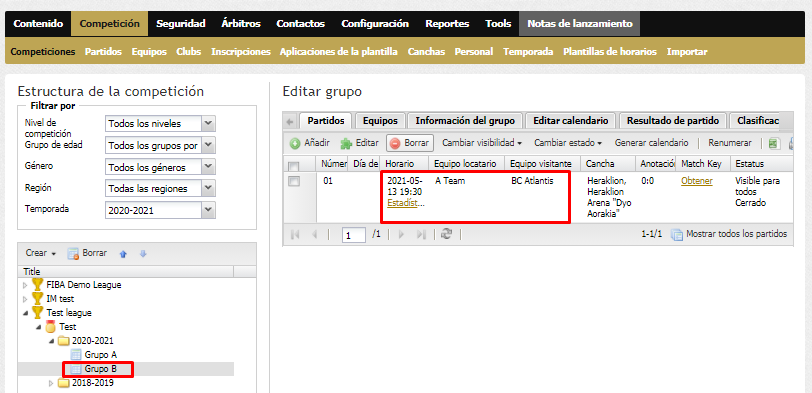Image resolution: width=812 pixels, height=393 pixels.
Task: Open Canchas submenu item
Action: click(x=426, y=52)
